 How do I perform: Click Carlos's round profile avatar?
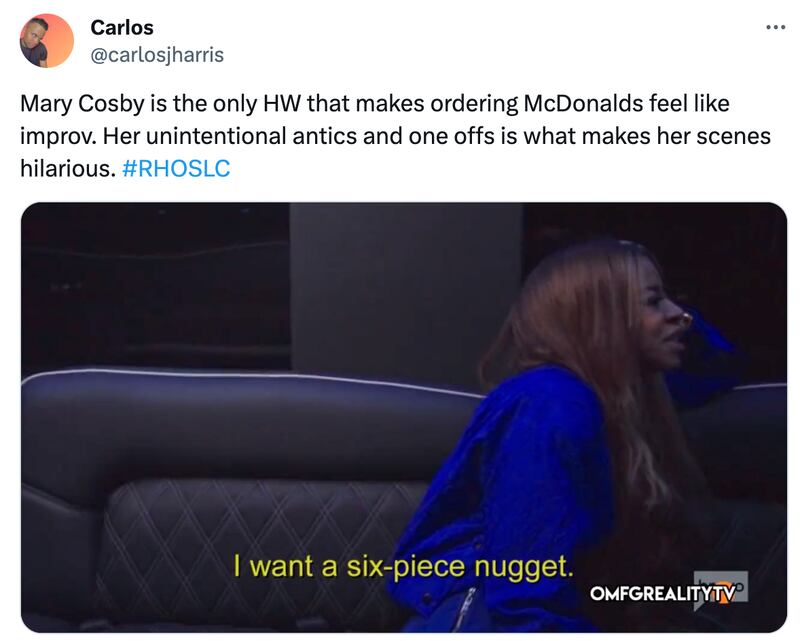click(x=46, y=41)
